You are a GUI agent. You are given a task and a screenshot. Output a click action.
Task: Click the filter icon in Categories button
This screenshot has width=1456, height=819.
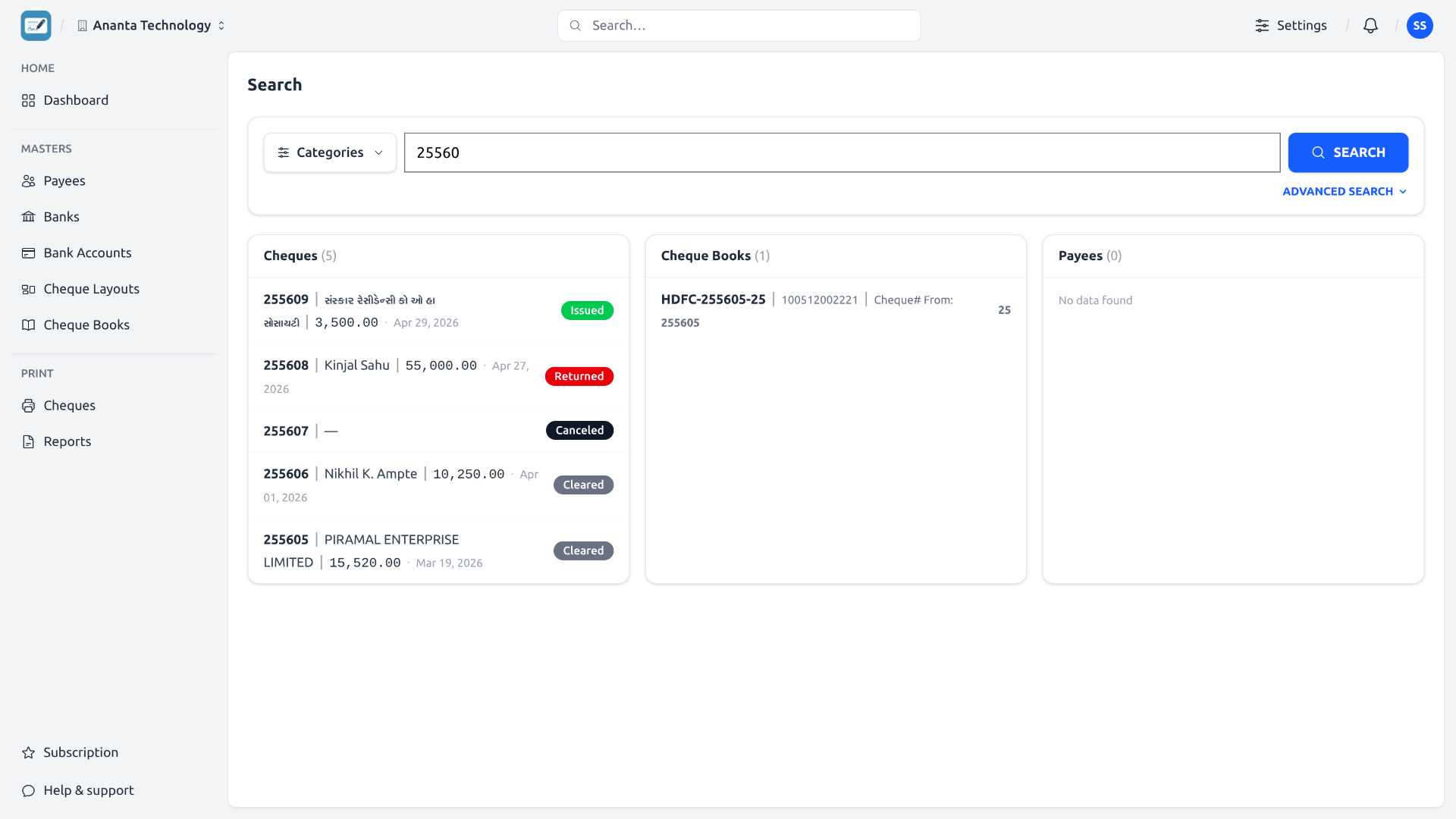click(284, 152)
